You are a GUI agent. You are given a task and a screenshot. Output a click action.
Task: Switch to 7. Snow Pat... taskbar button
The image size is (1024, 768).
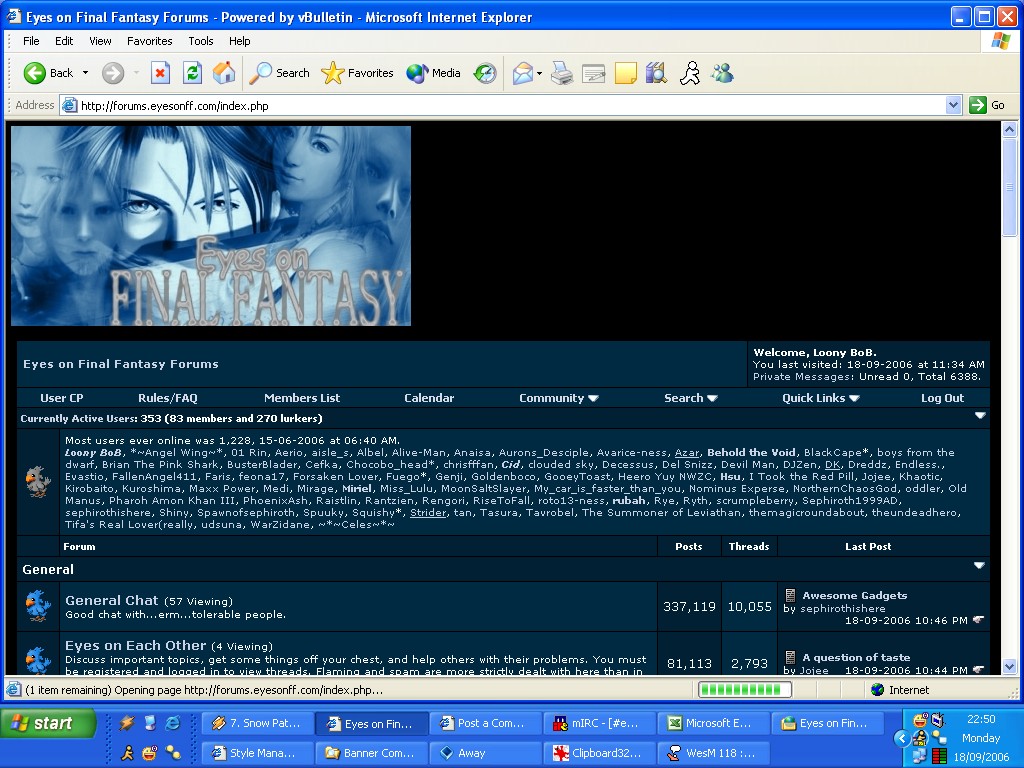point(257,723)
